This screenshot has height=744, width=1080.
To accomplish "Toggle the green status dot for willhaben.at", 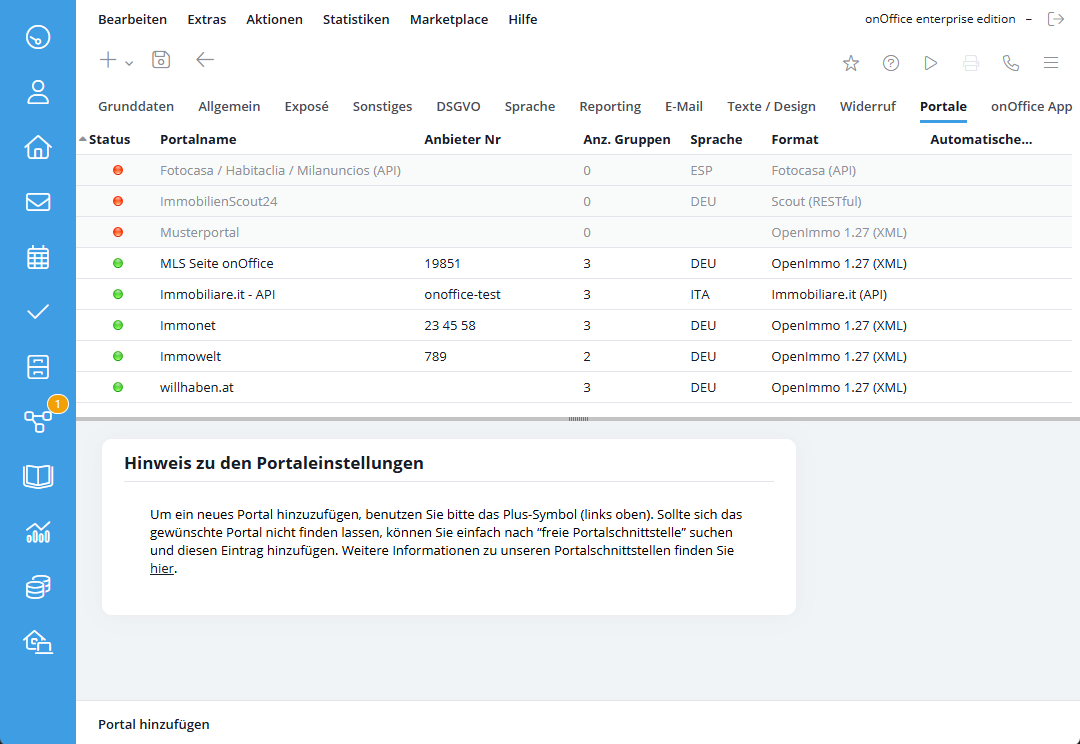I will pyautogui.click(x=118, y=387).
